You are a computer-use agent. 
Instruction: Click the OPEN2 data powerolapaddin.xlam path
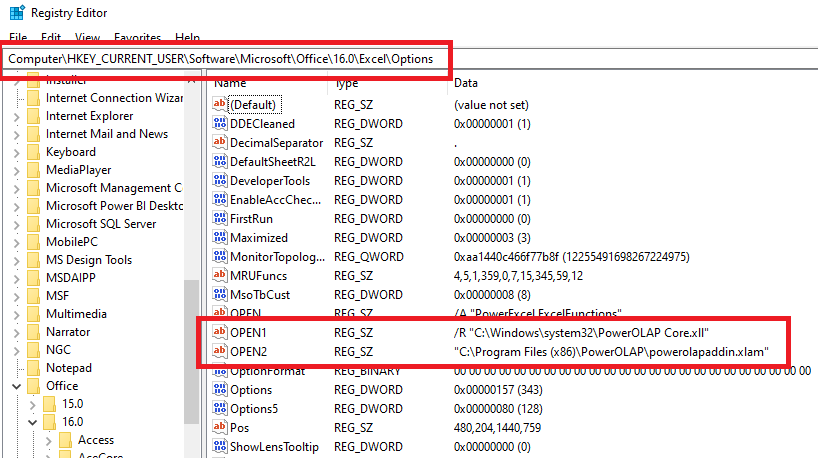[611, 352]
